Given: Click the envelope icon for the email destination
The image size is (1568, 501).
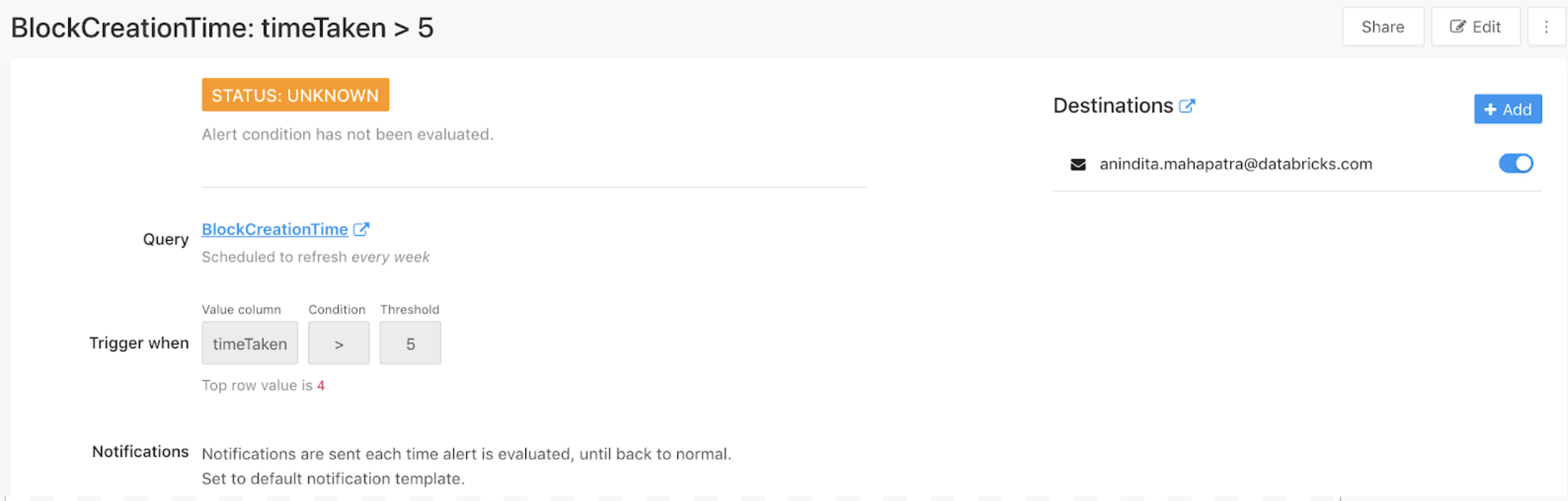Looking at the screenshot, I should (1078, 165).
